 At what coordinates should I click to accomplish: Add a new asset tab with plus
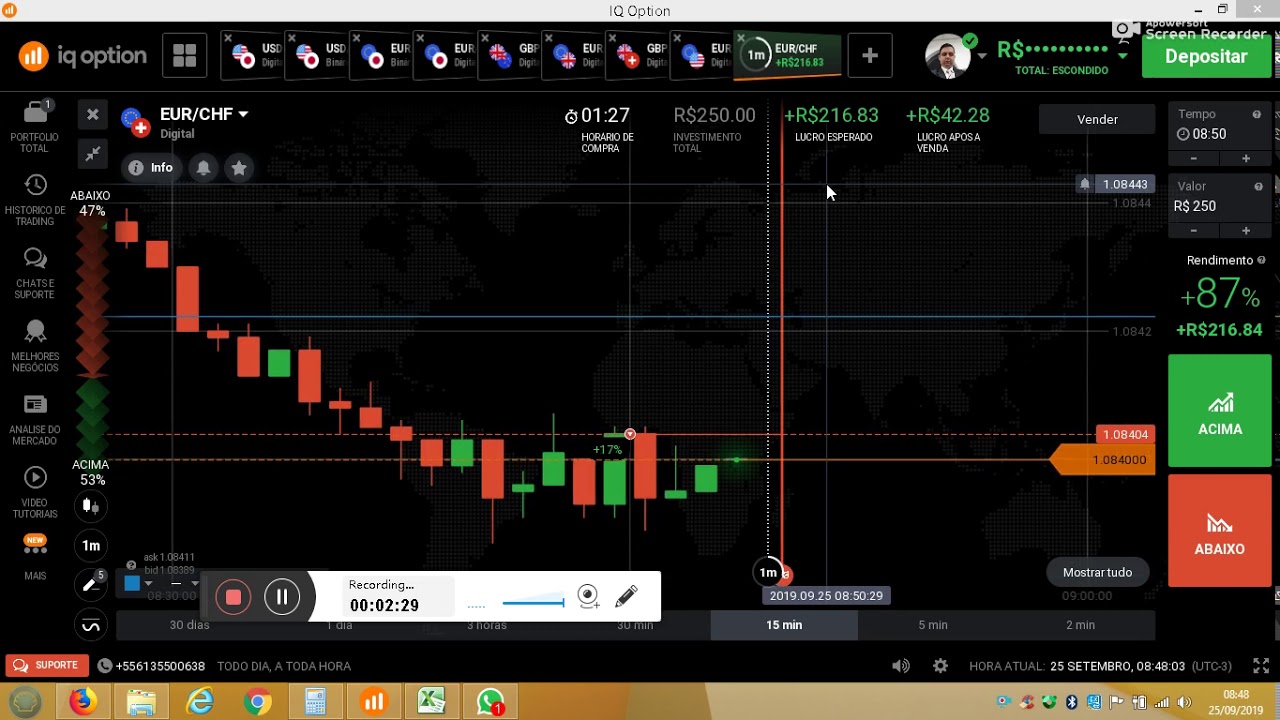pos(870,56)
